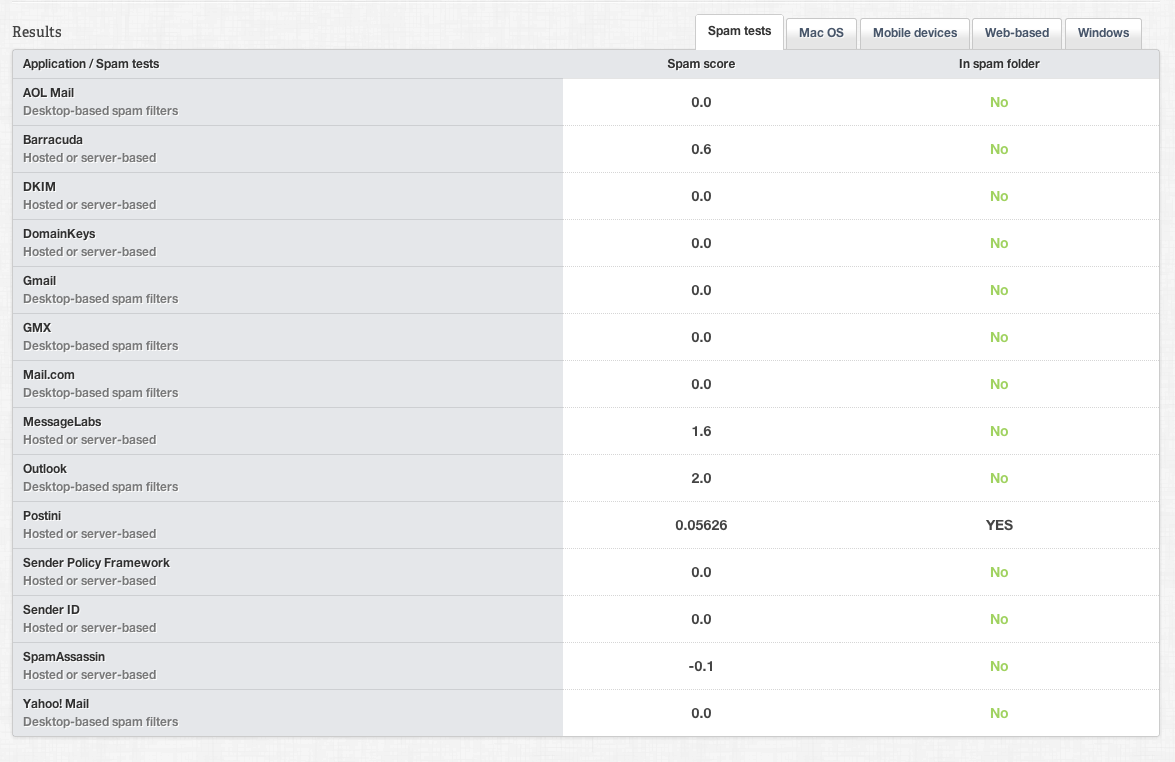Select the DomainKeys row name
The height and width of the screenshot is (762, 1175).
click(x=58, y=234)
